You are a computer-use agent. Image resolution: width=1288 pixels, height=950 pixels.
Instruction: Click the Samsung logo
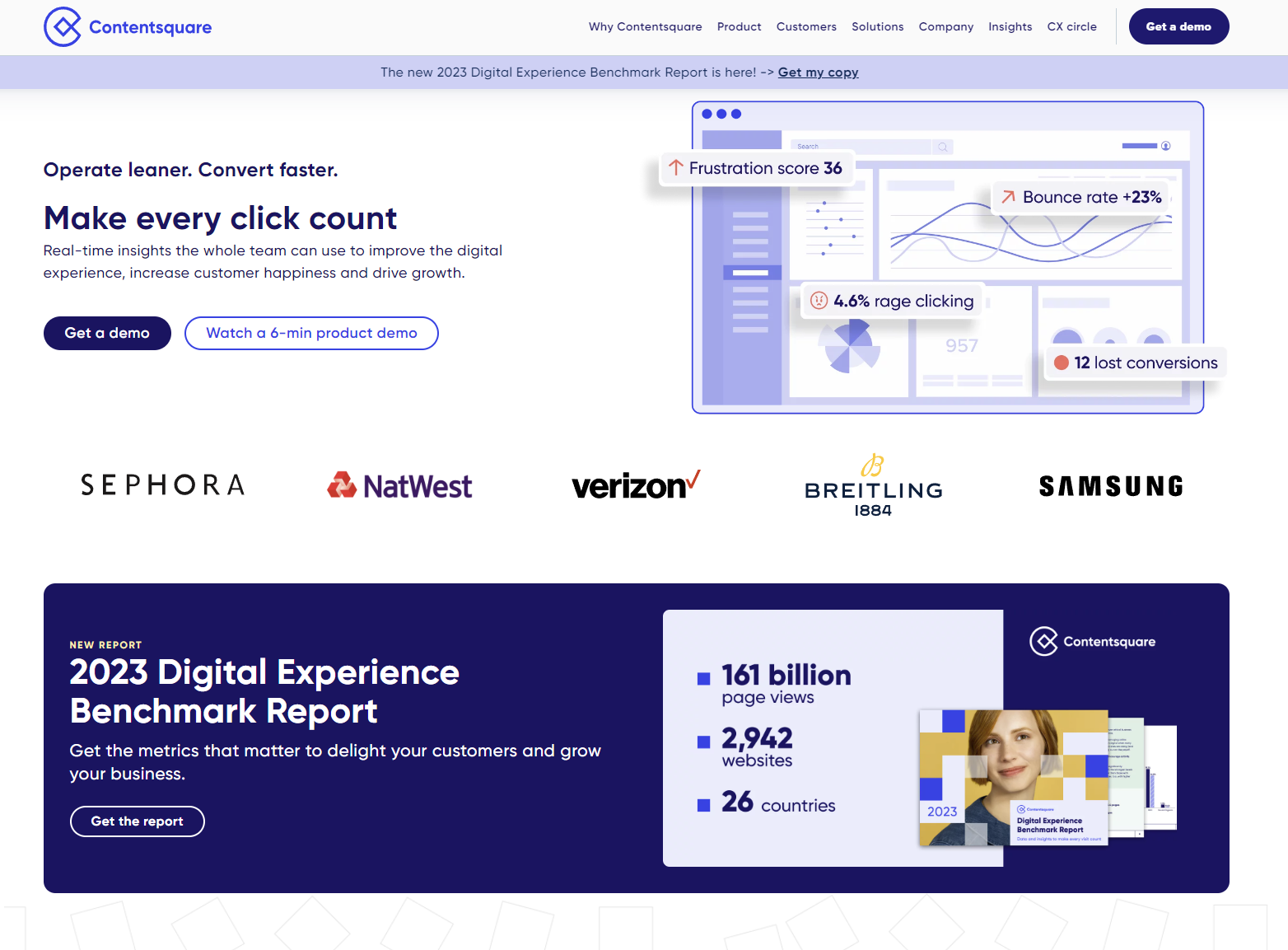point(1111,486)
